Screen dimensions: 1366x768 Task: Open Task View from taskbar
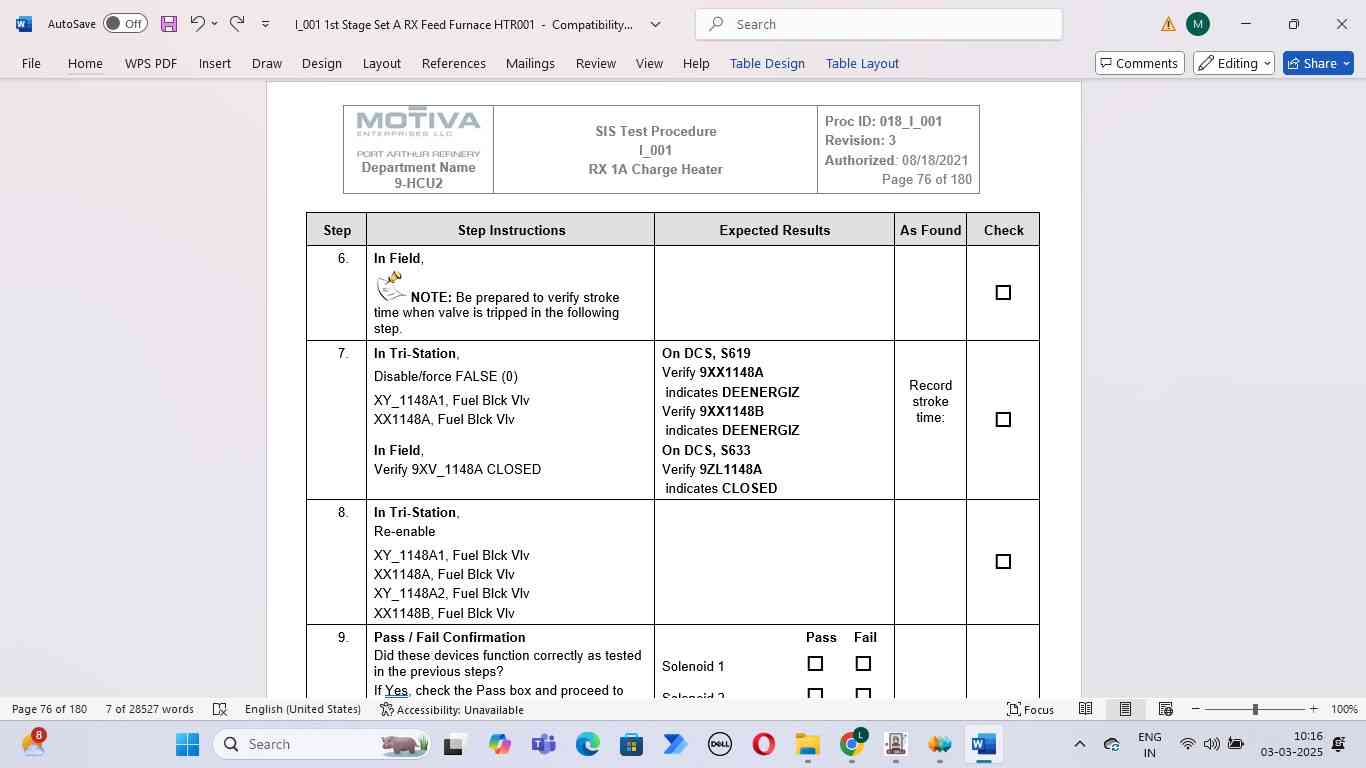tap(454, 744)
